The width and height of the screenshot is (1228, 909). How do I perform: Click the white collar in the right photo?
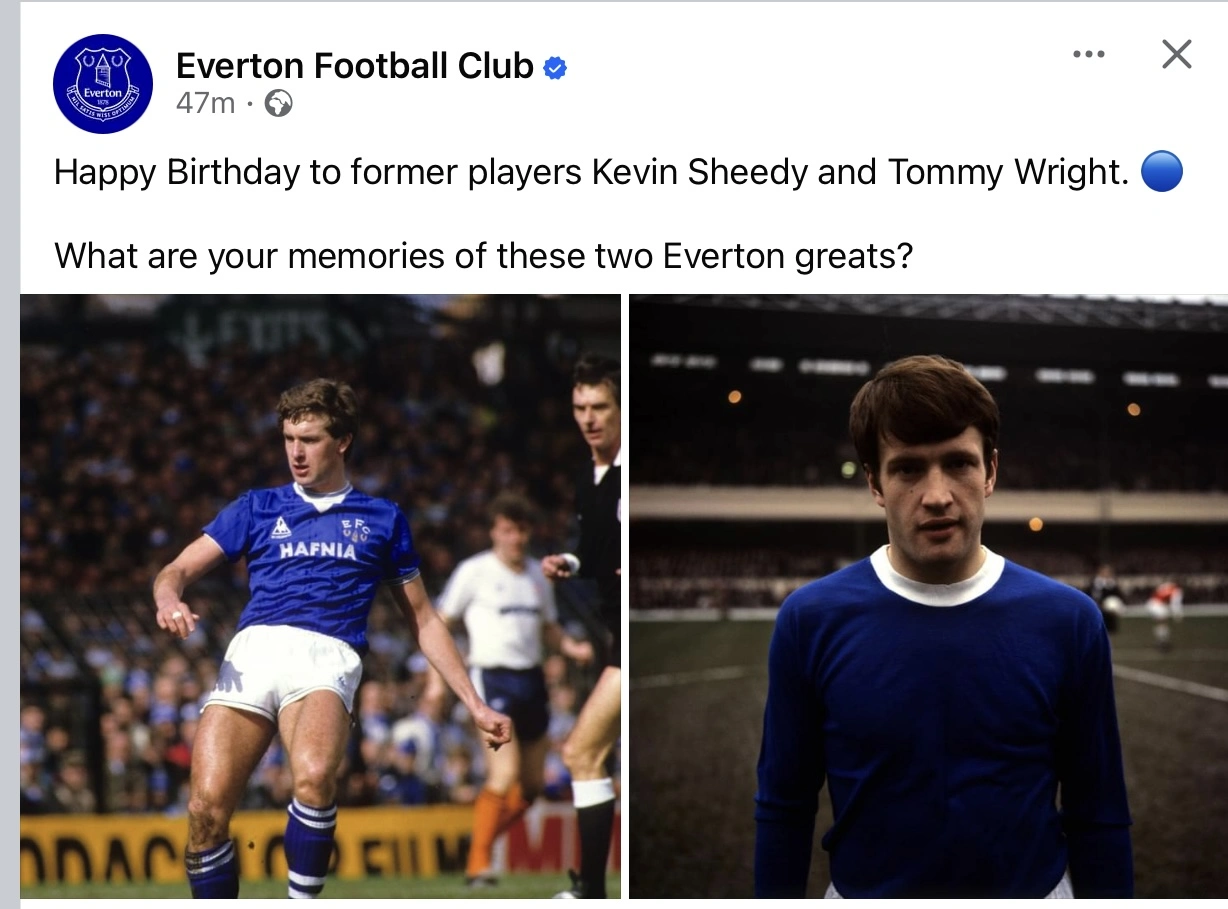(x=936, y=580)
